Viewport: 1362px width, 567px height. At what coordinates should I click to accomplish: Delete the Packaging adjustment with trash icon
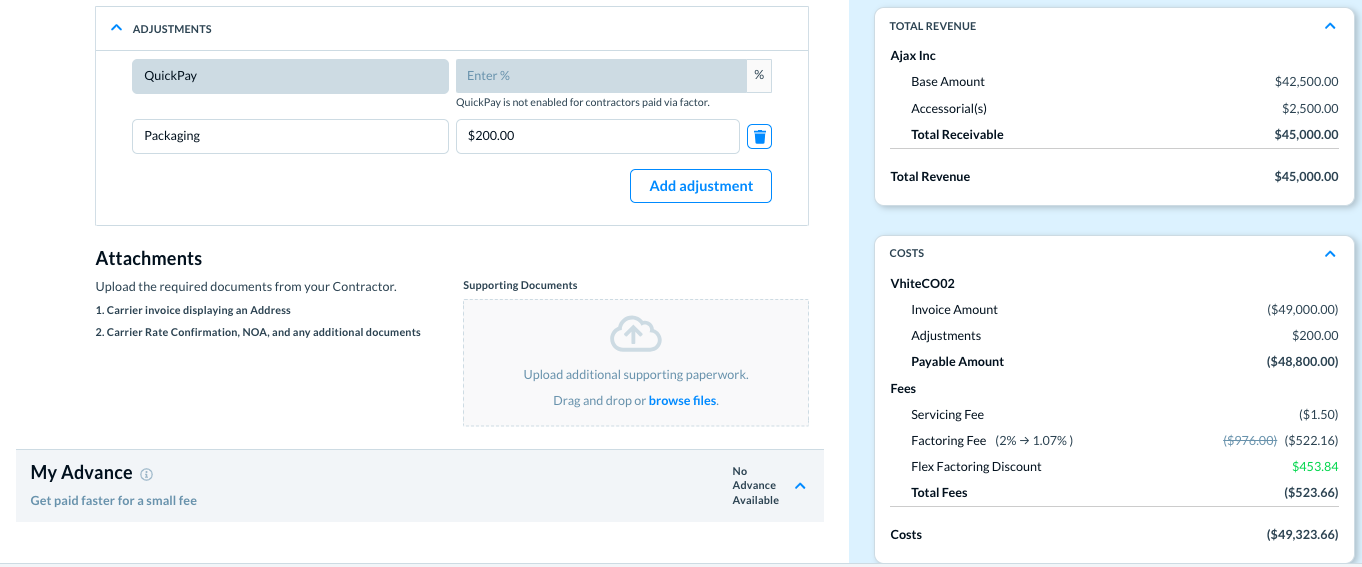[x=759, y=137]
